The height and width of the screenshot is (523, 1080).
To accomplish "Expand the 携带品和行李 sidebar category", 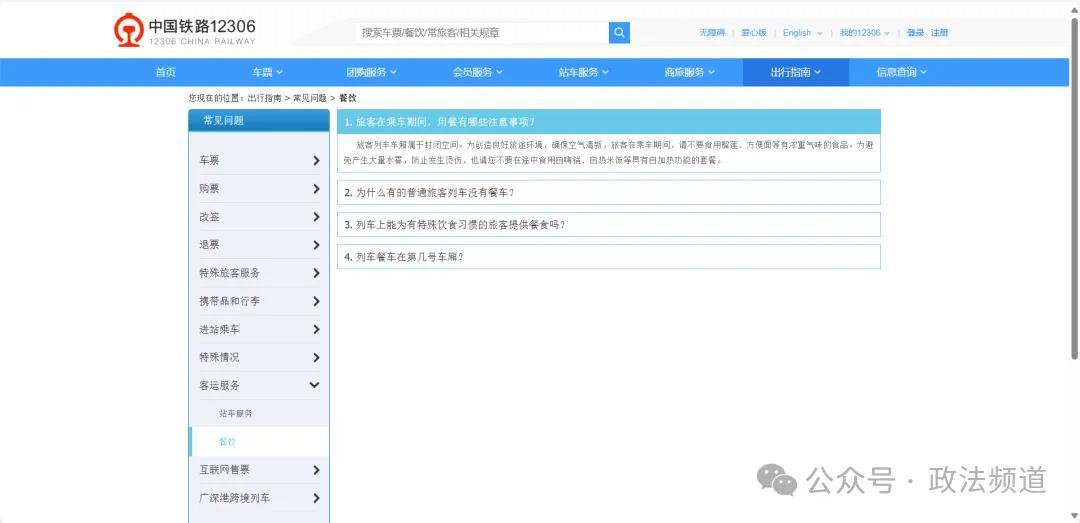I will tap(260, 301).
